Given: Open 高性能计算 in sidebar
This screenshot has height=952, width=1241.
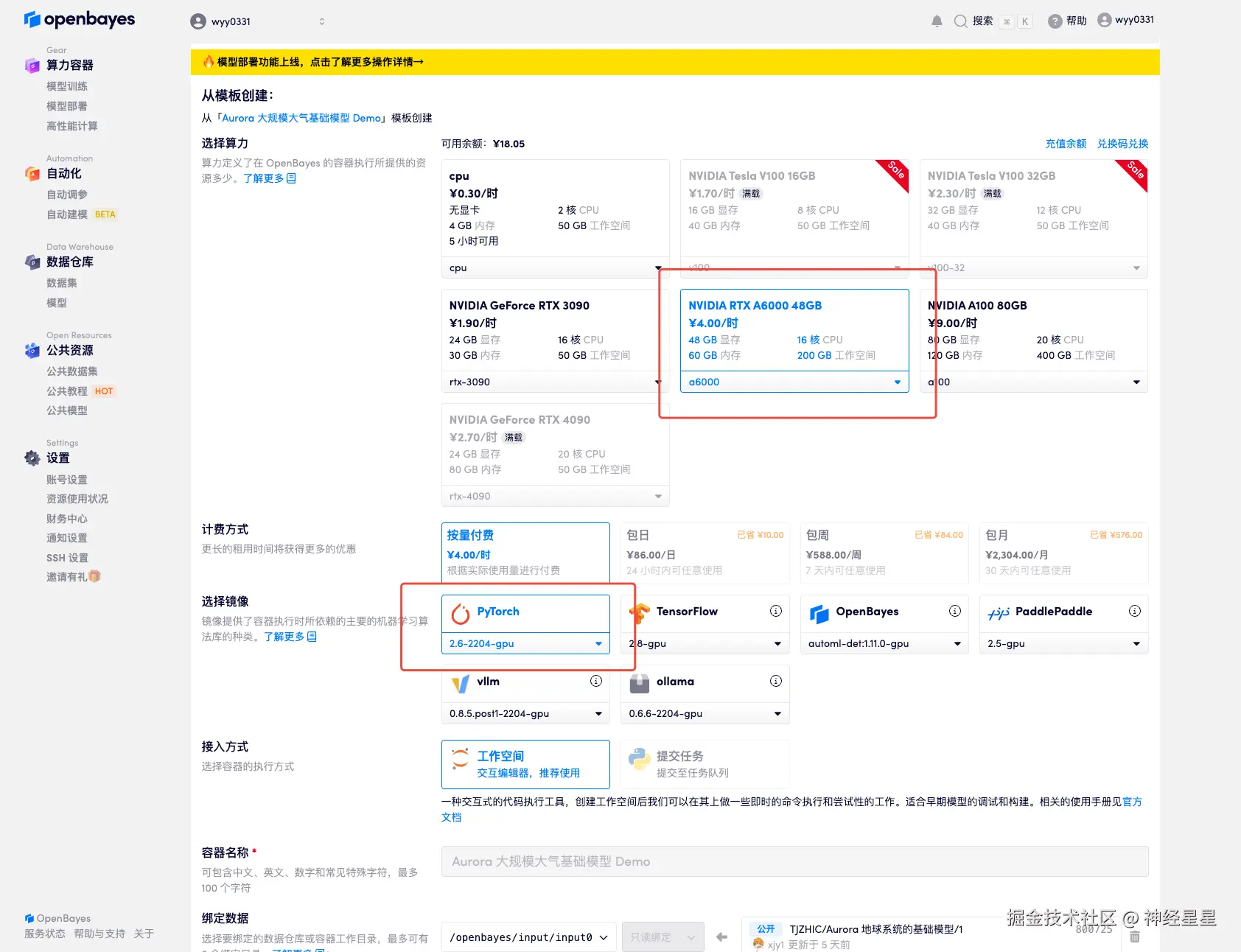Looking at the screenshot, I should 72,126.
